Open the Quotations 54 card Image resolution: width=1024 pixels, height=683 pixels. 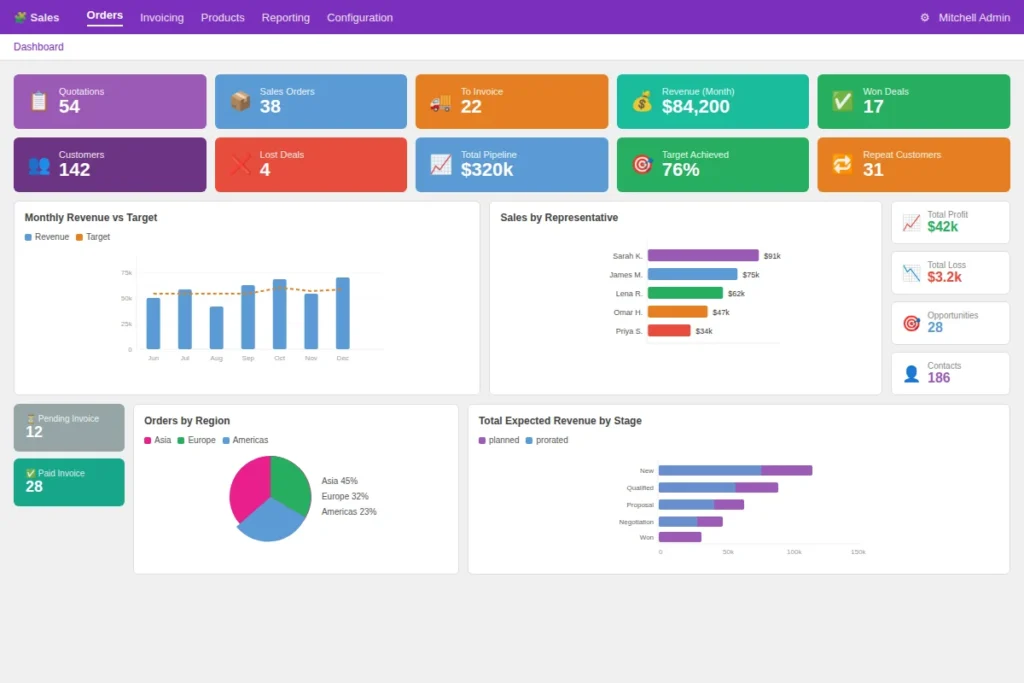tap(110, 101)
